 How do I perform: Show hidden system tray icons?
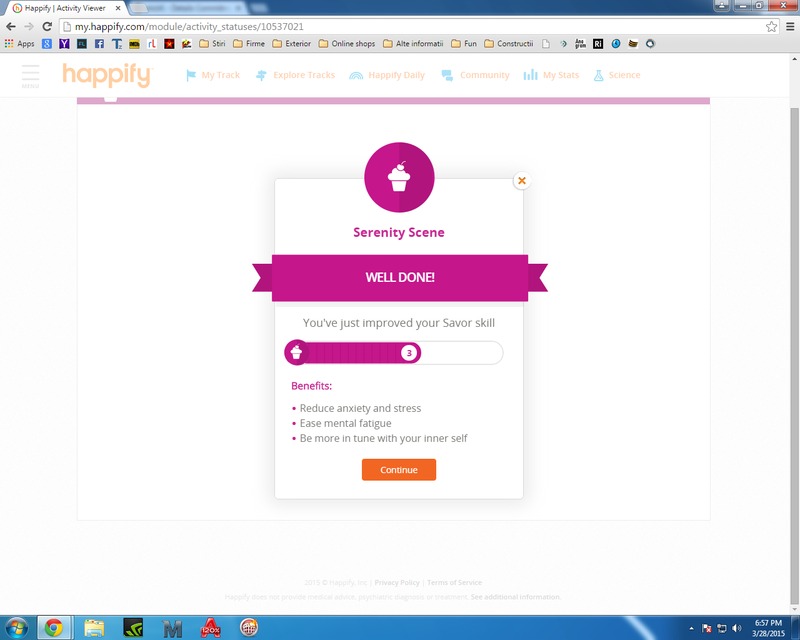(691, 628)
